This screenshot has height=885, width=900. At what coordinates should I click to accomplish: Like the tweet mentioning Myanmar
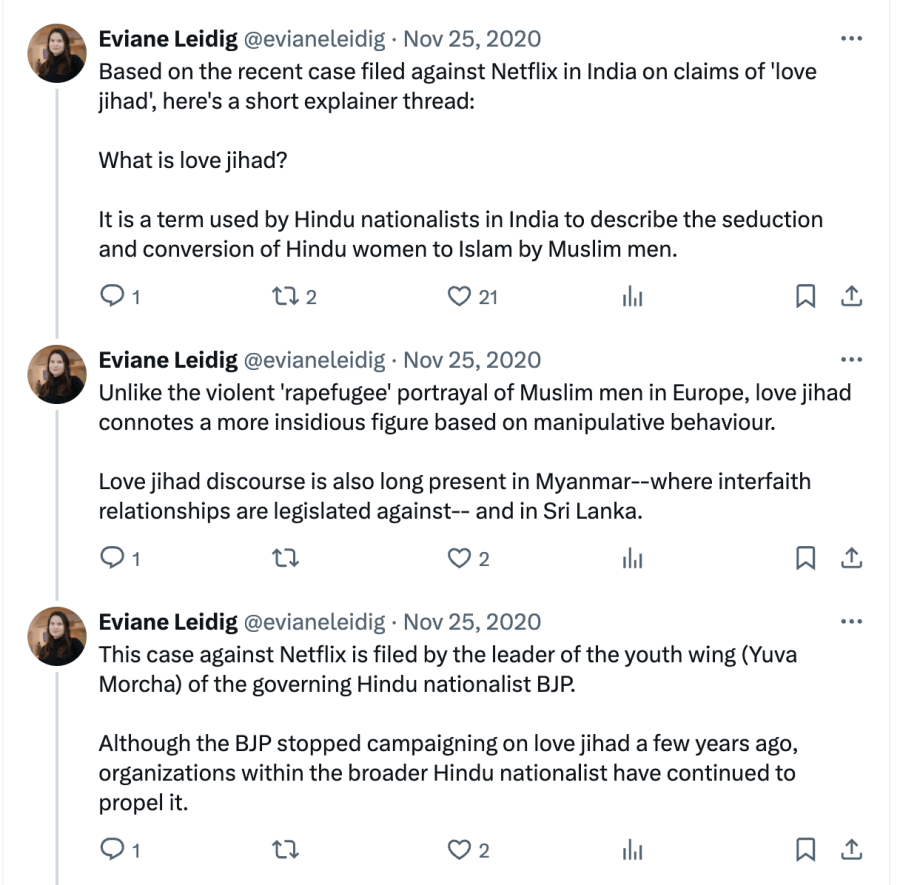tap(459, 559)
